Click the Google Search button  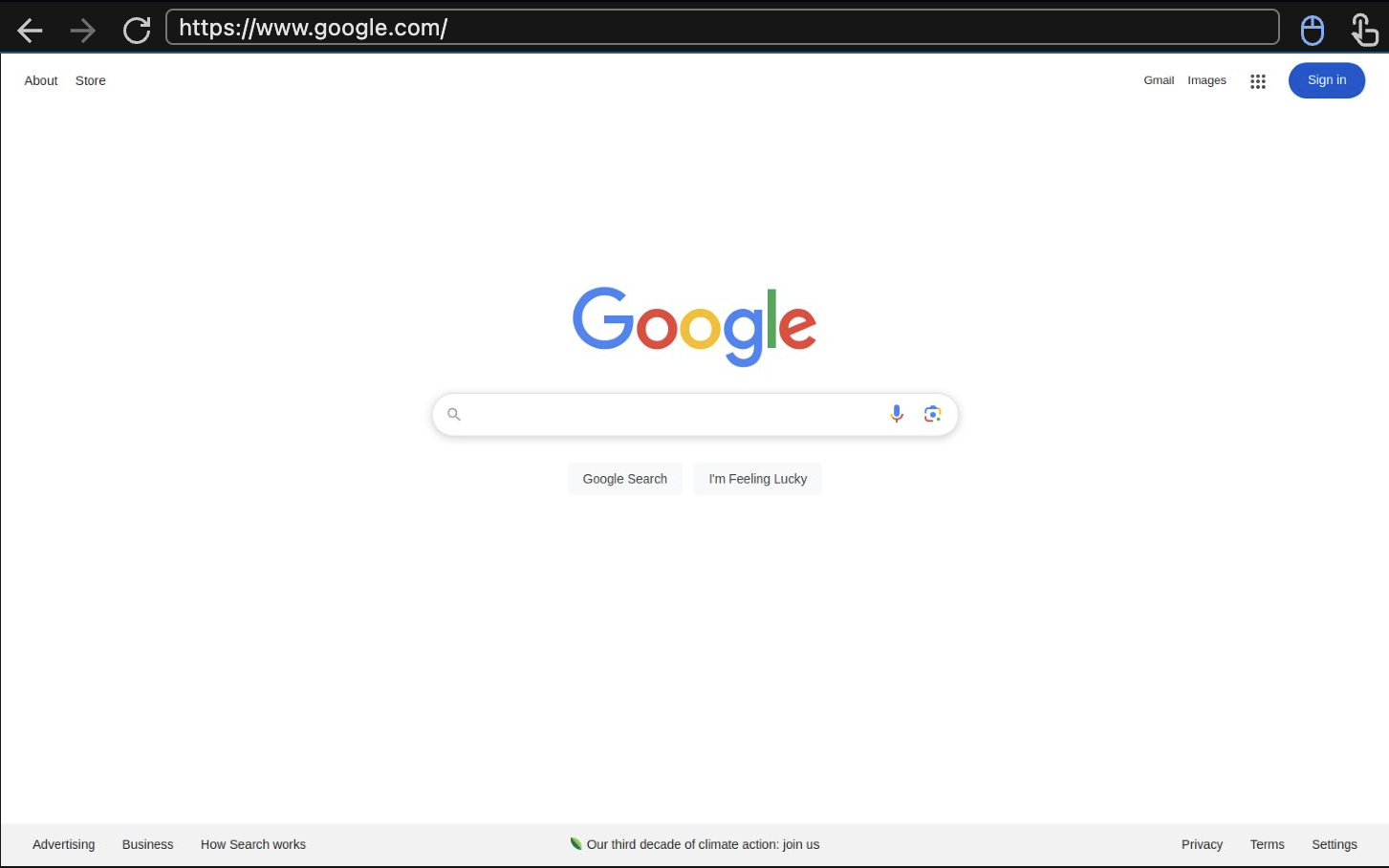tap(625, 479)
